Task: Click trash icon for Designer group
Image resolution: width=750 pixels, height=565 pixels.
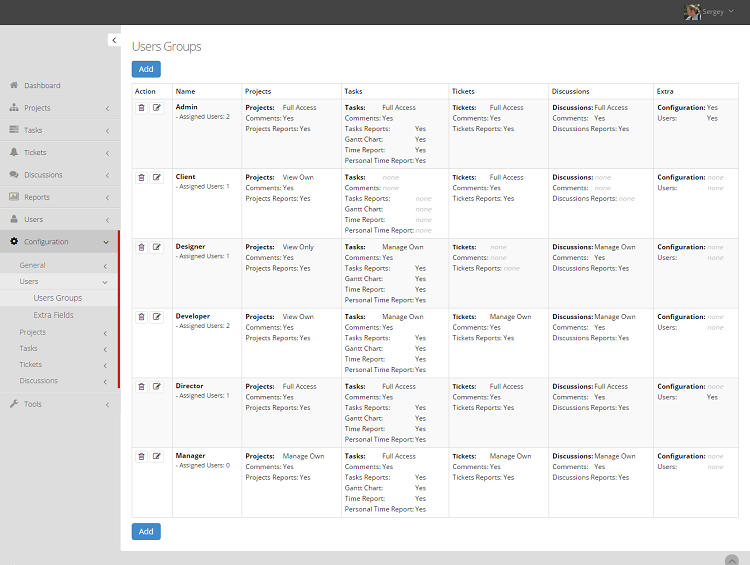Action: click(x=141, y=247)
